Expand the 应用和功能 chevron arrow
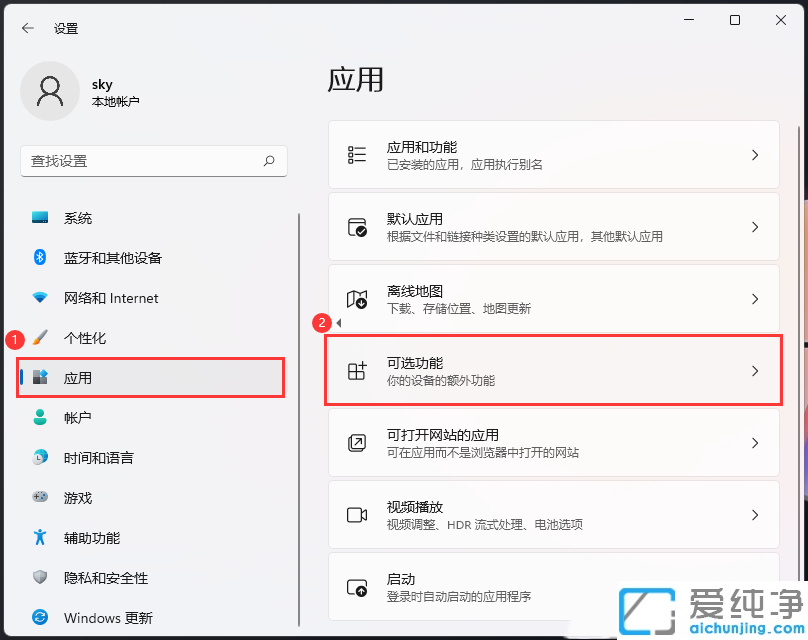The height and width of the screenshot is (640, 808). (x=755, y=154)
